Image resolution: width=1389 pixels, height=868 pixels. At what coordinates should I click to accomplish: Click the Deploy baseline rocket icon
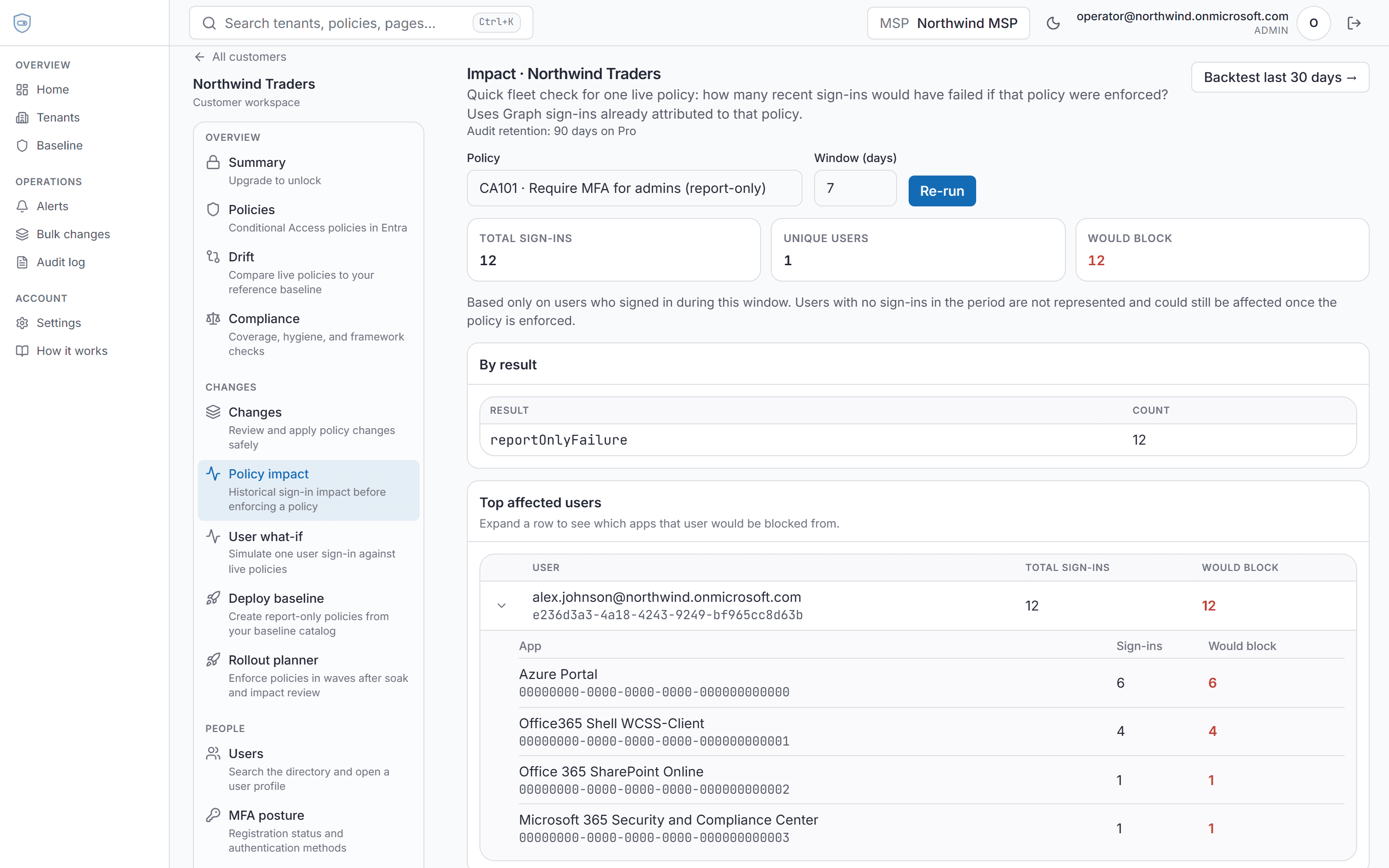point(213,598)
